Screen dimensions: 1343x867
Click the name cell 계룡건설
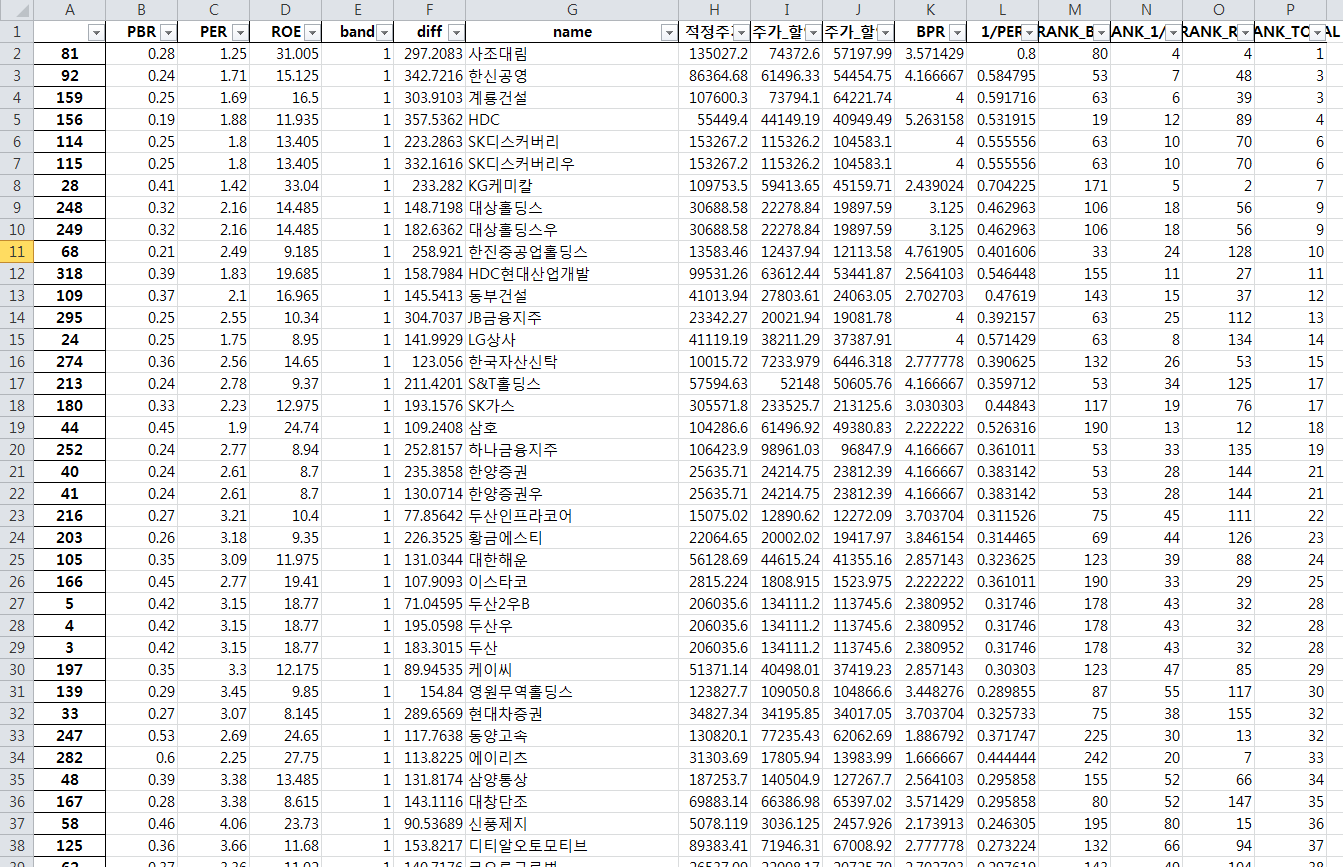tap(572, 98)
